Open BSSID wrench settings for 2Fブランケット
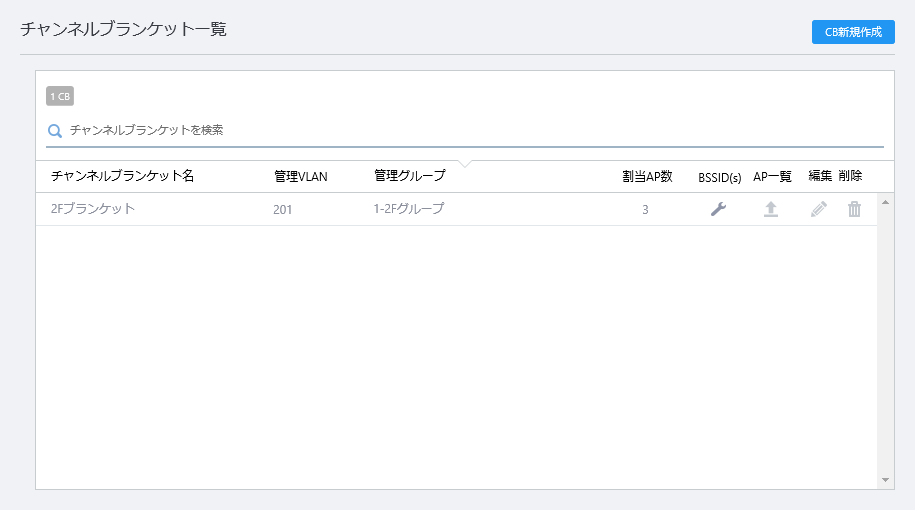 click(718, 209)
